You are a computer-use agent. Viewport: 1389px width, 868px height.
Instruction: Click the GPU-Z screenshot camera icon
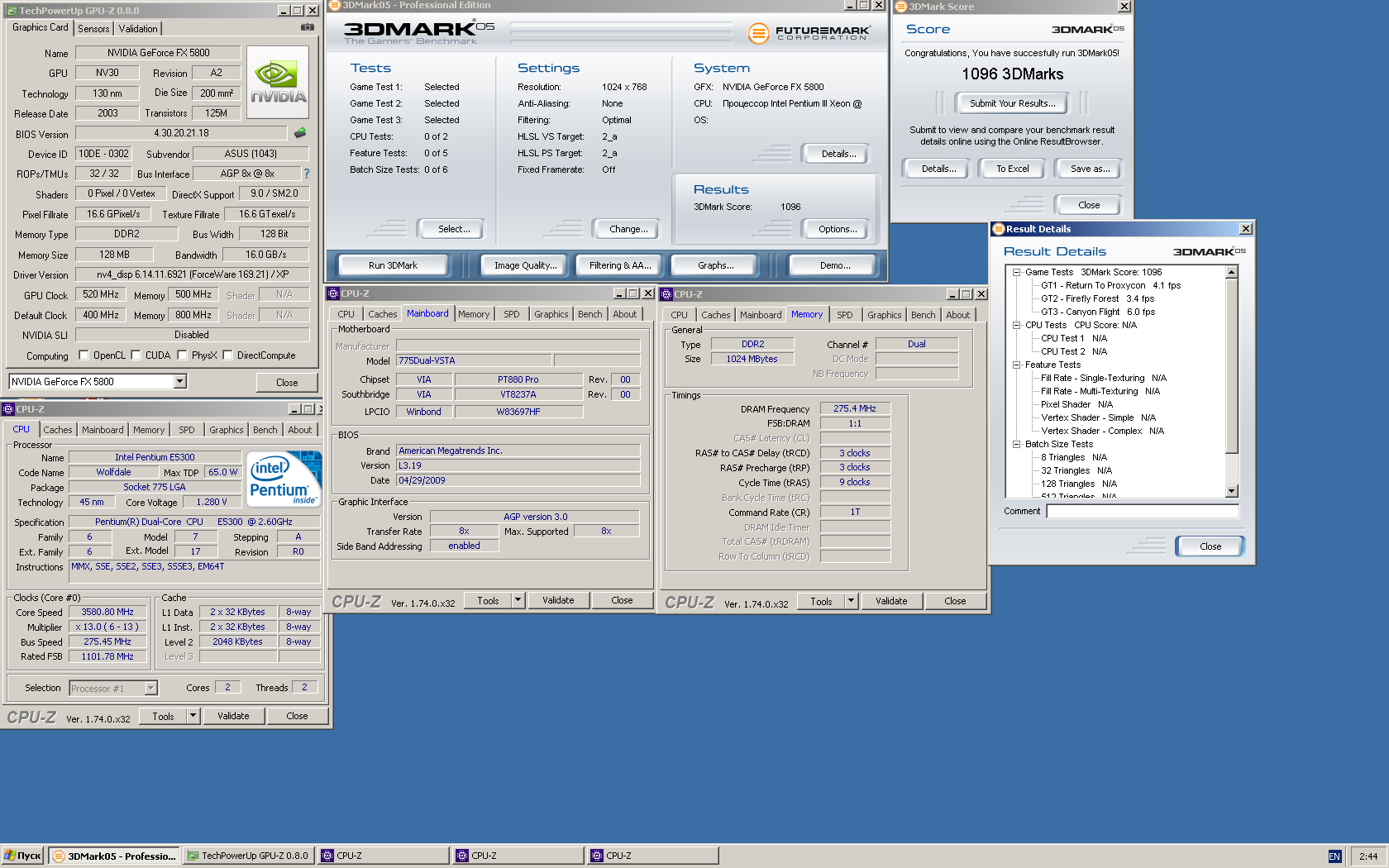point(308,27)
